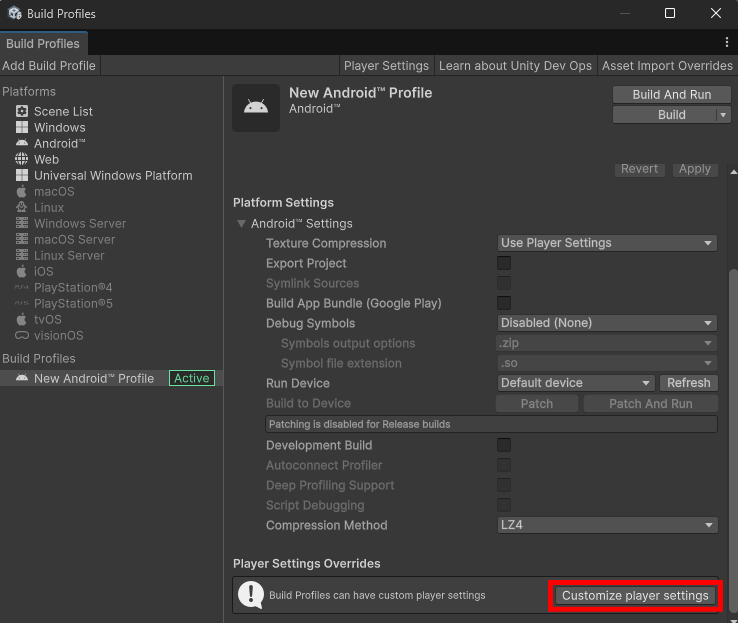Toggle Build App Bundle (Google Play) checkbox
The height and width of the screenshot is (623, 738).
(x=504, y=303)
